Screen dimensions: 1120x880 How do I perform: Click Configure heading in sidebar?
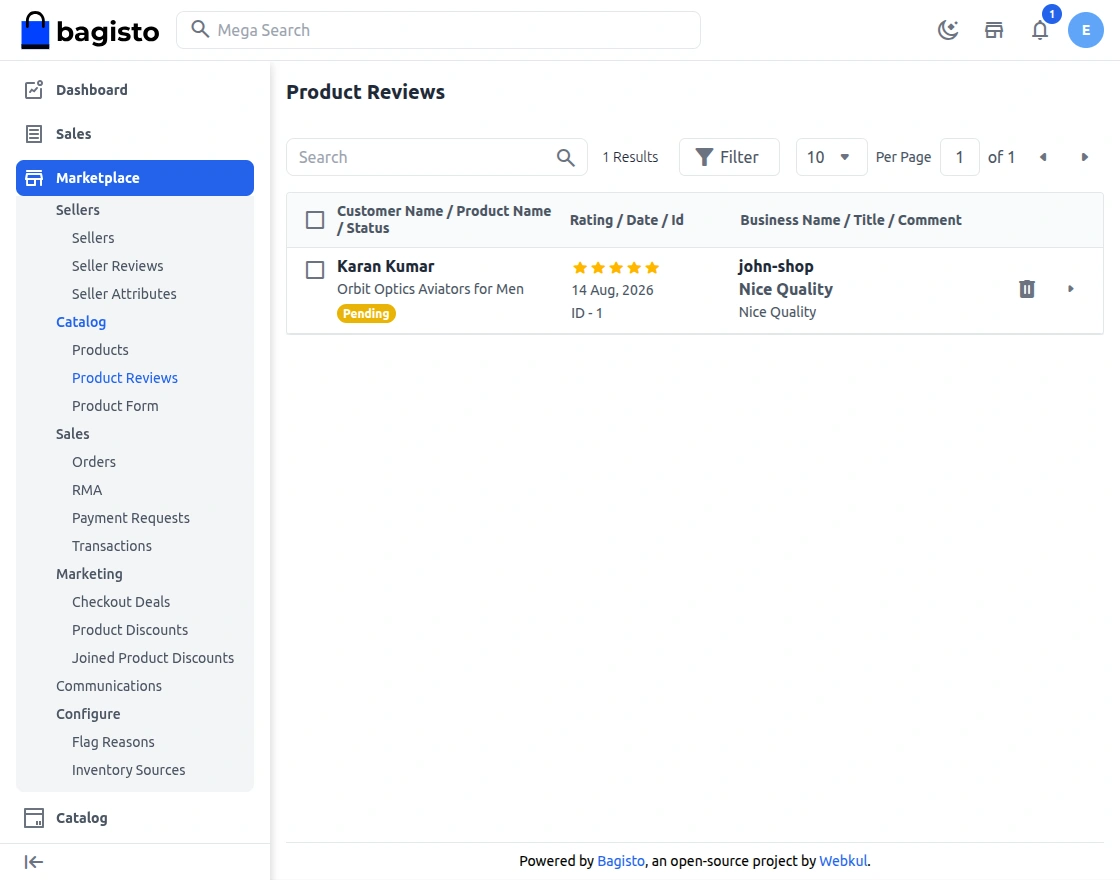click(x=88, y=714)
